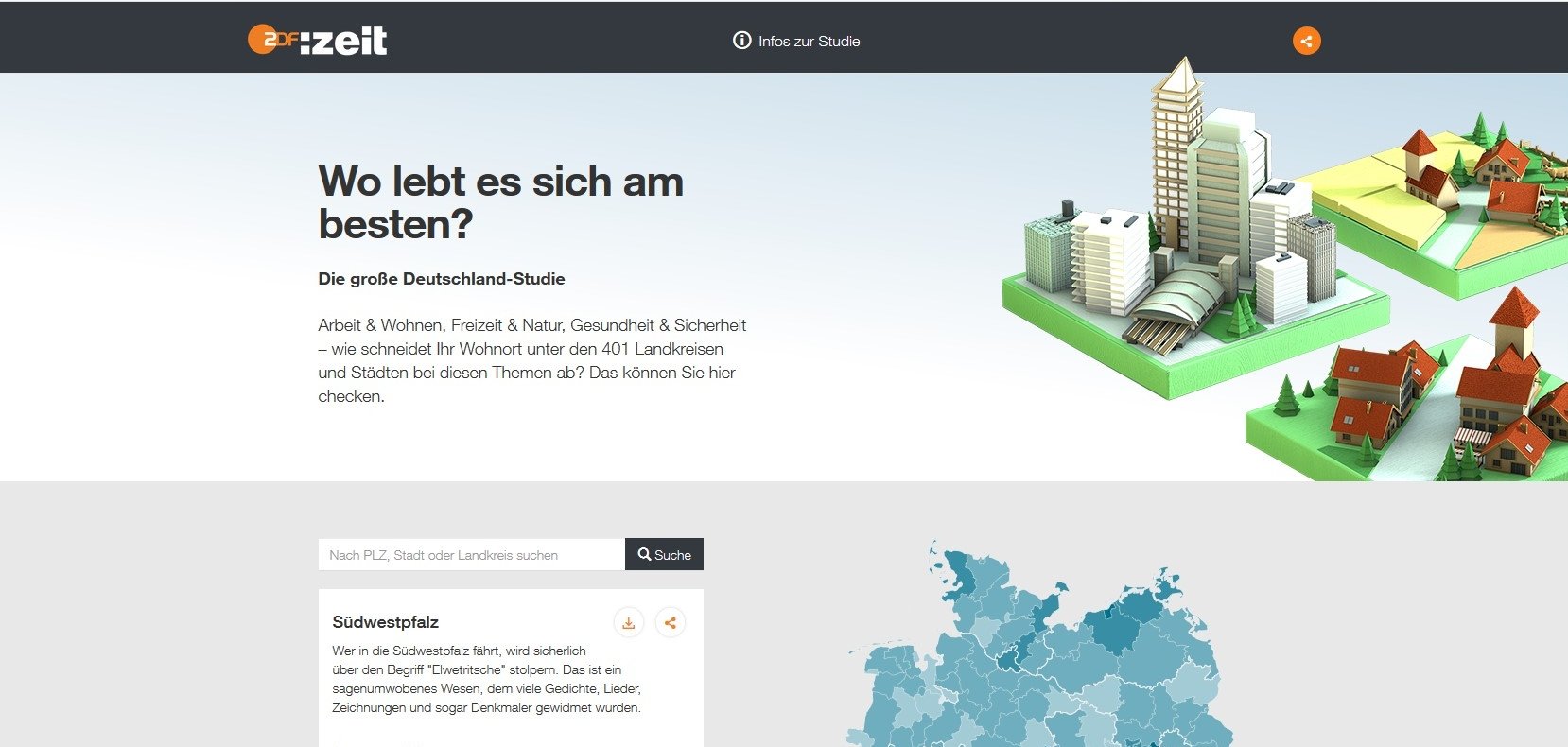Download the Südwestpfalz report
Image resolution: width=1568 pixels, height=747 pixels.
629,622
